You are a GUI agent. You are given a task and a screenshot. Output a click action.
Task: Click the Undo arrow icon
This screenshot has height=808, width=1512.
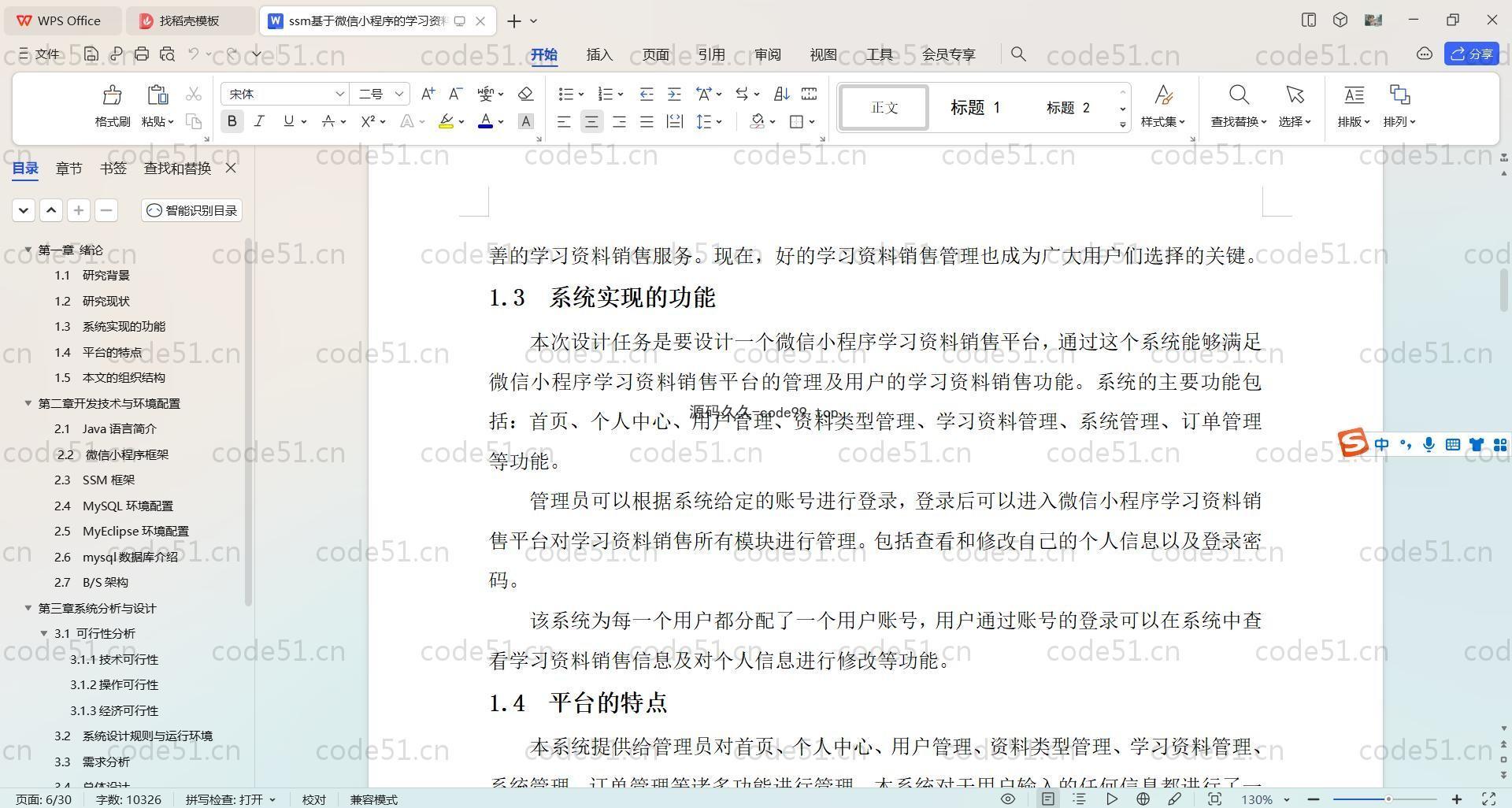tap(194, 54)
